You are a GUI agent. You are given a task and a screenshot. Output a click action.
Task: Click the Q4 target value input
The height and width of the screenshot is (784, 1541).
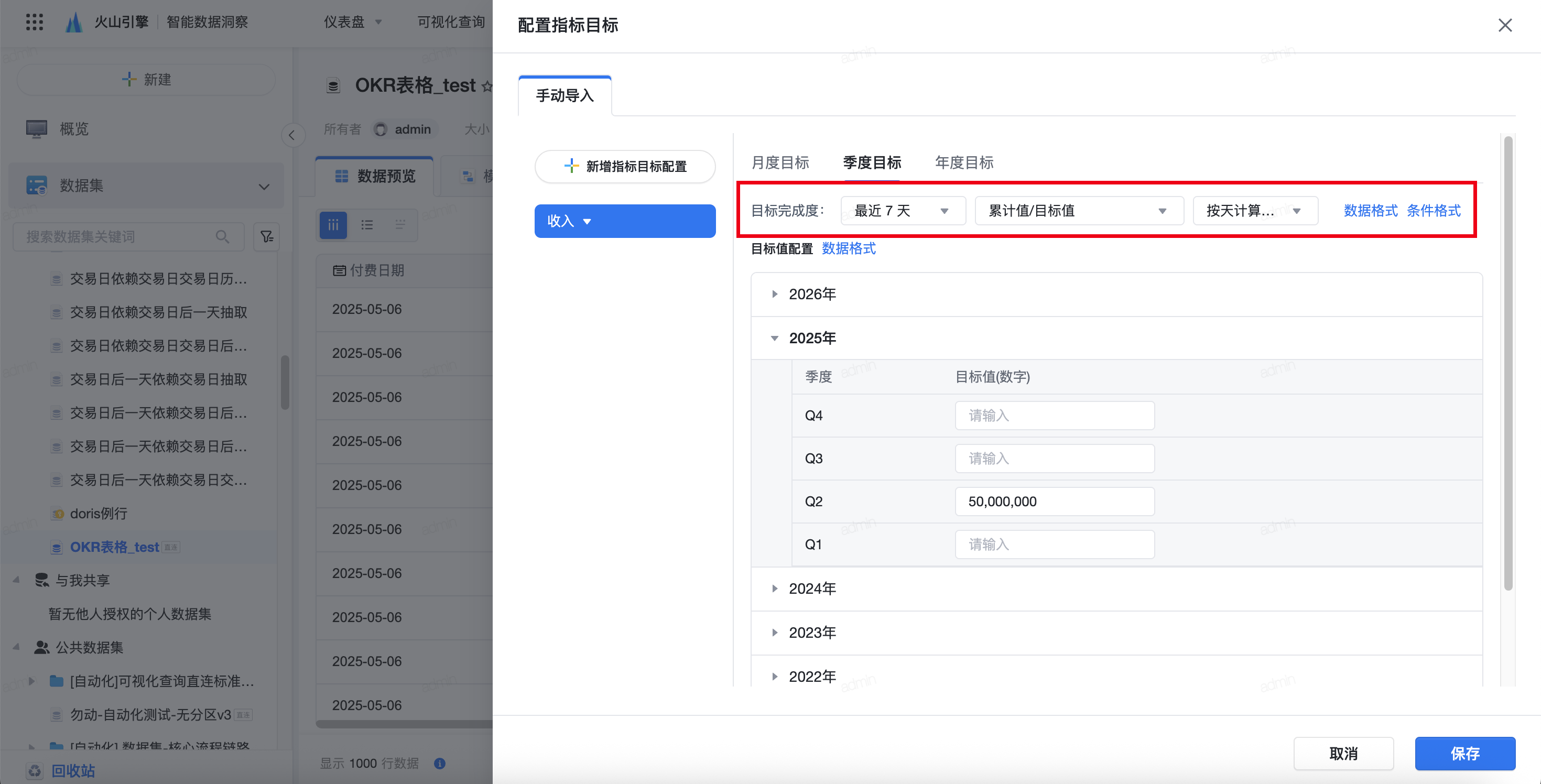(1054, 415)
